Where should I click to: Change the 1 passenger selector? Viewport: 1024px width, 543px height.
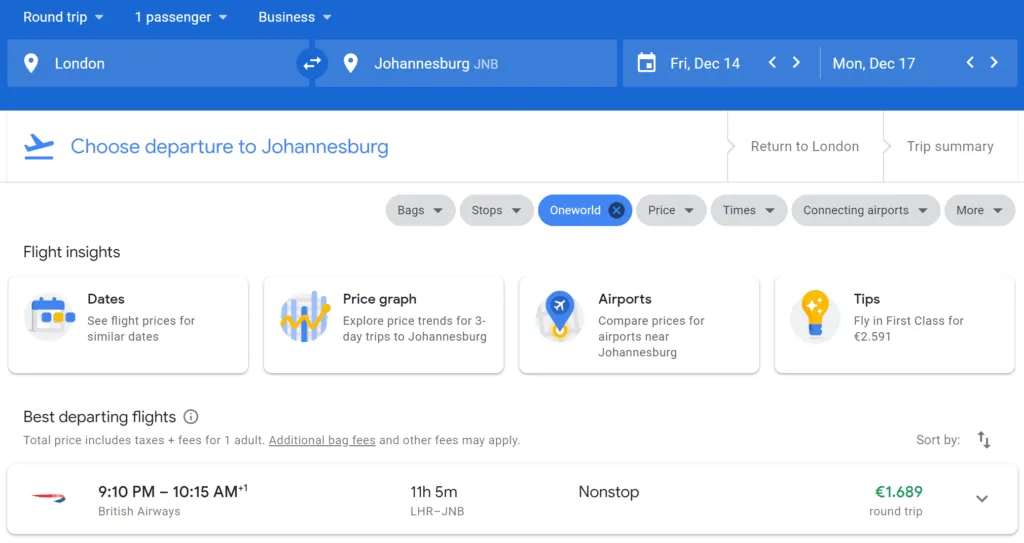click(x=181, y=17)
